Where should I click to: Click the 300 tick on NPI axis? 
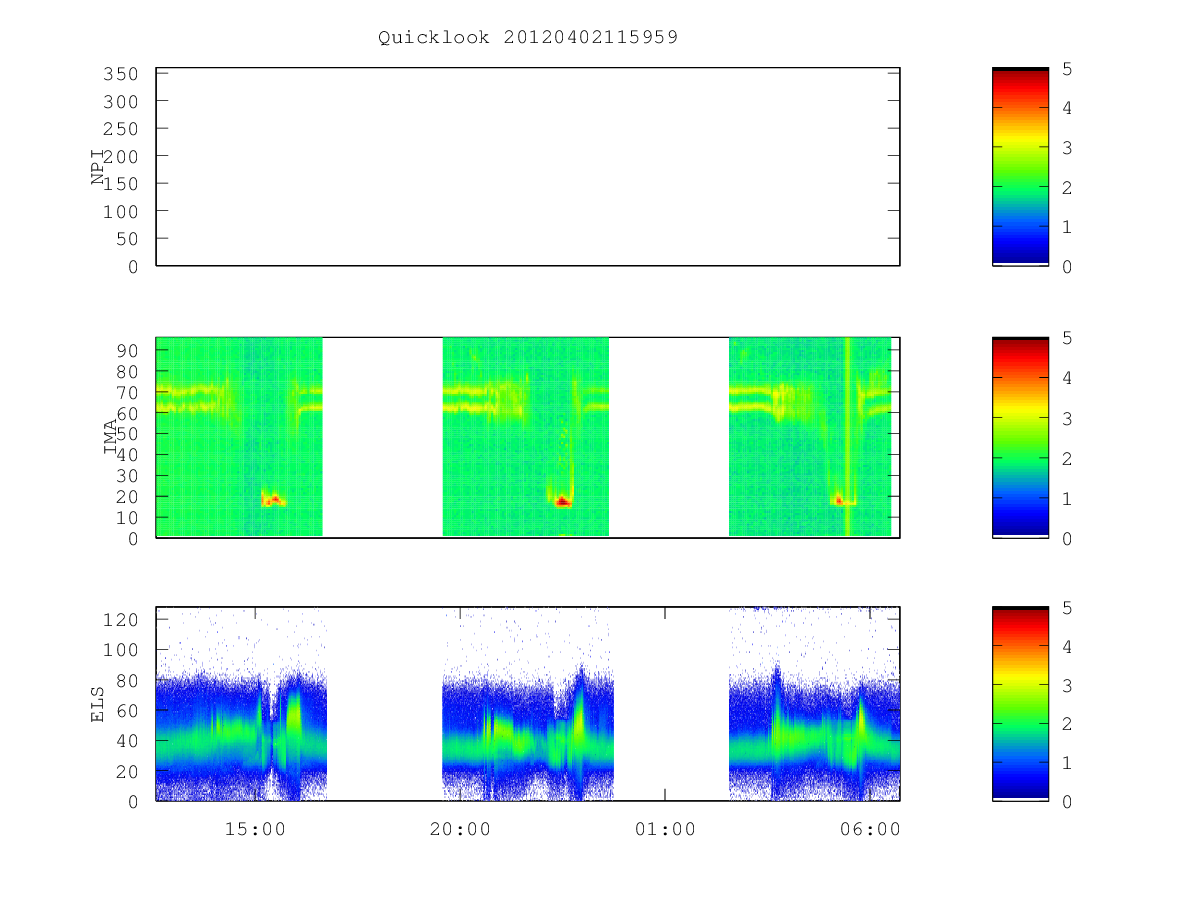pos(120,102)
